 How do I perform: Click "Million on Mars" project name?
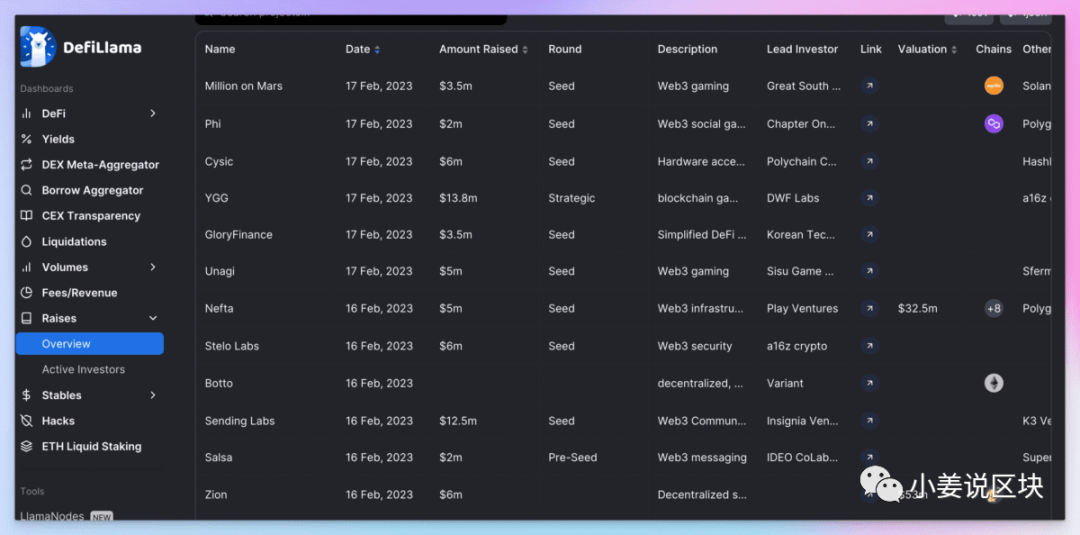pyautogui.click(x=243, y=86)
